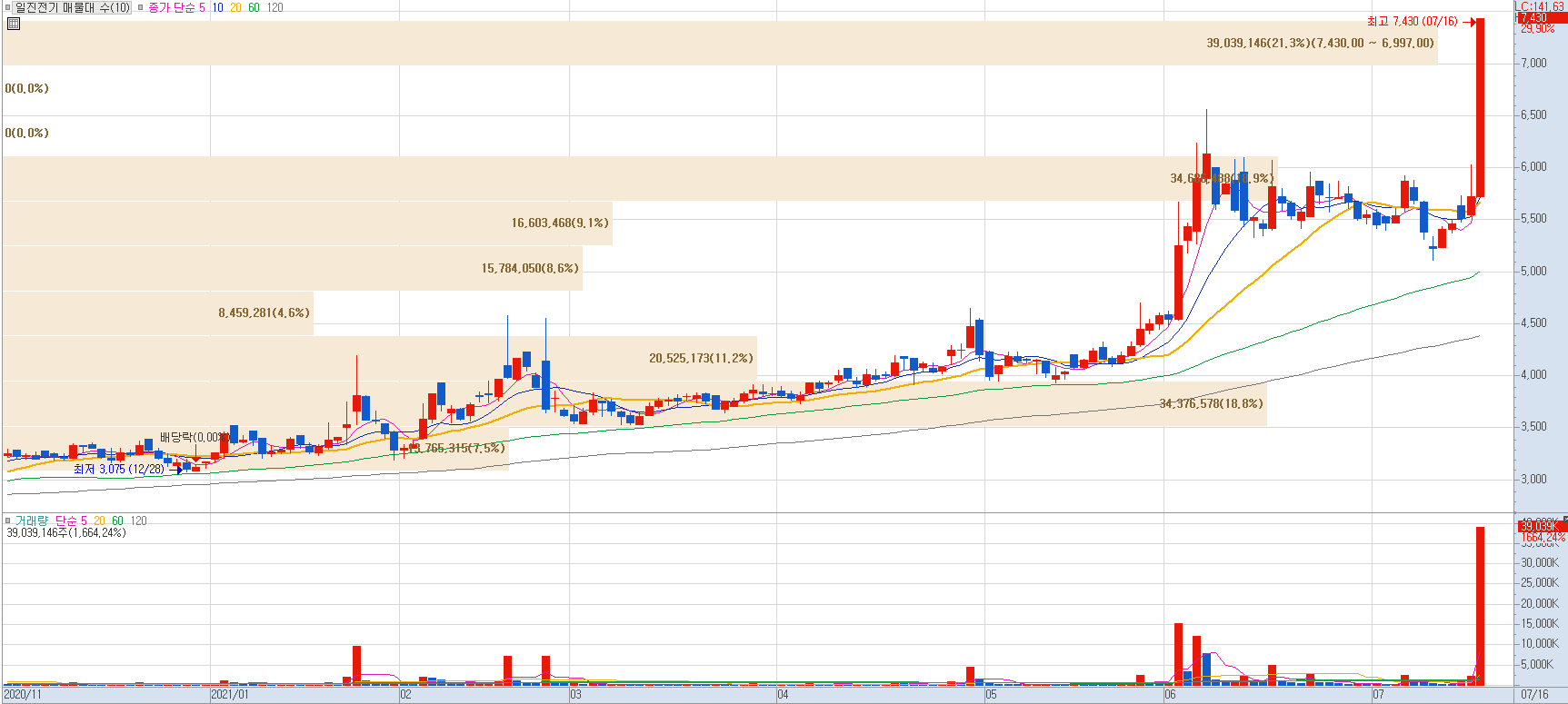Viewport: 1568px width, 704px height.
Task: Click the tall red 07/16 price candle
Action: (1480, 107)
